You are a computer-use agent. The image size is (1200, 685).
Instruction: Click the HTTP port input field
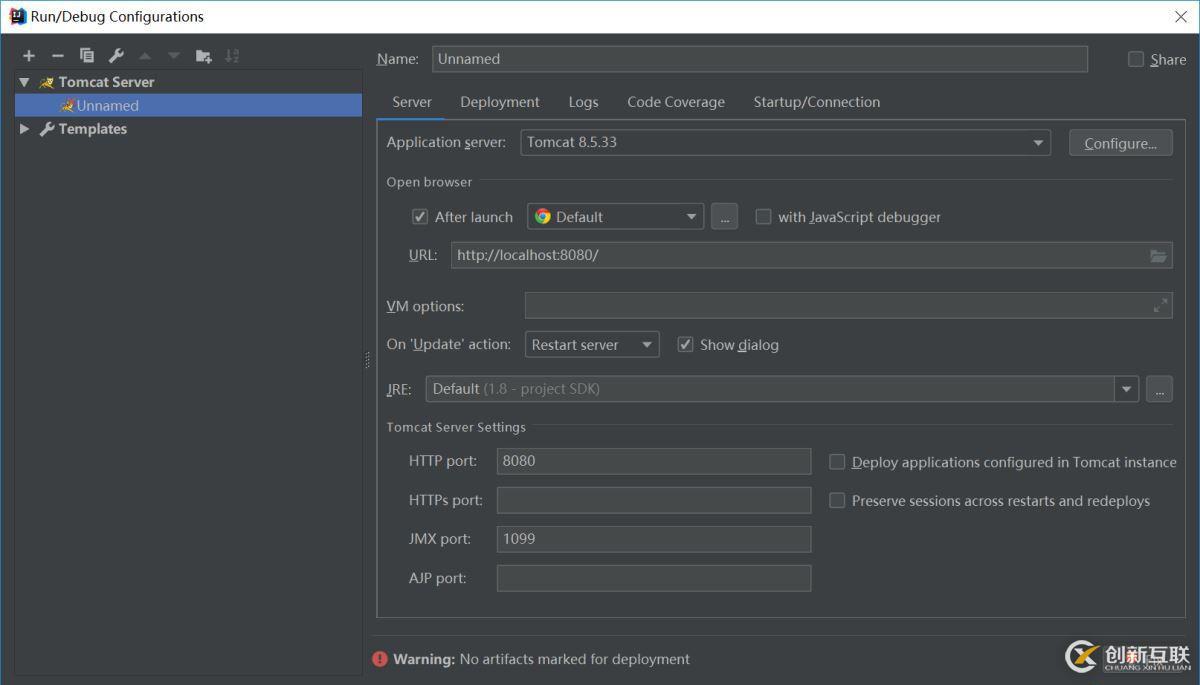(653, 461)
